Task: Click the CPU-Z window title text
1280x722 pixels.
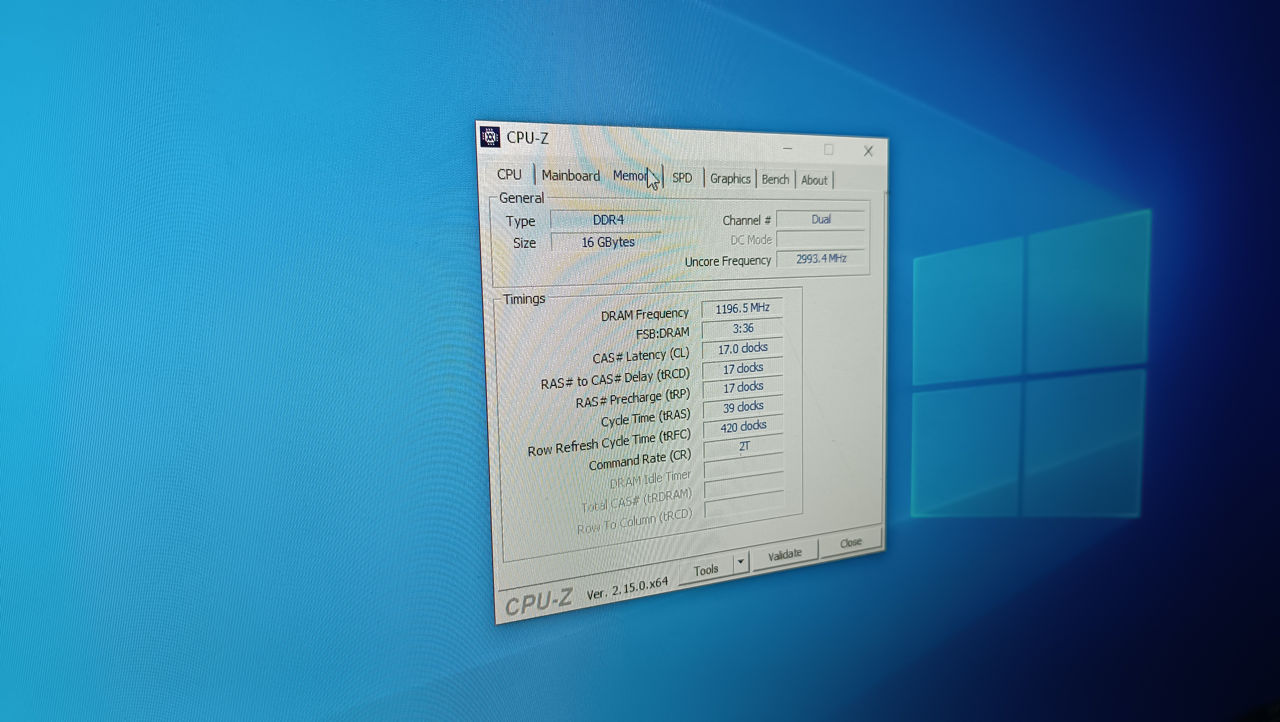Action: coord(527,138)
